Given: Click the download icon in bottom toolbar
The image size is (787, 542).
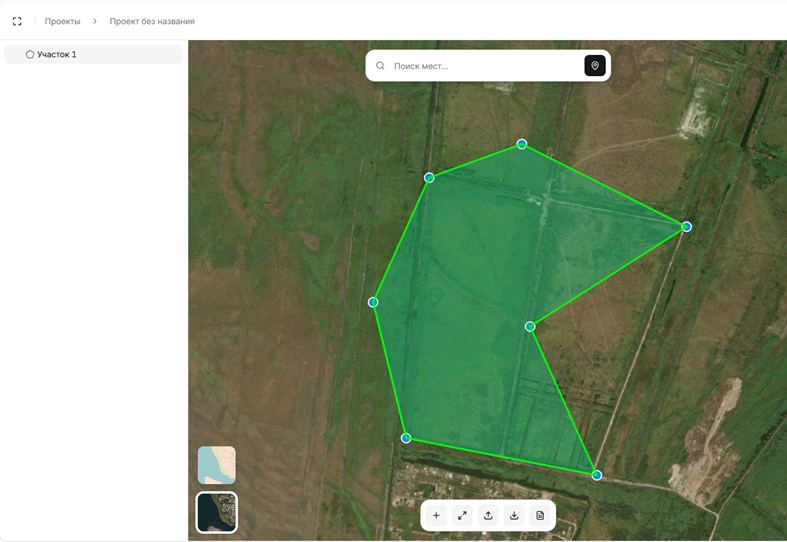Looking at the screenshot, I should pyautogui.click(x=514, y=515).
